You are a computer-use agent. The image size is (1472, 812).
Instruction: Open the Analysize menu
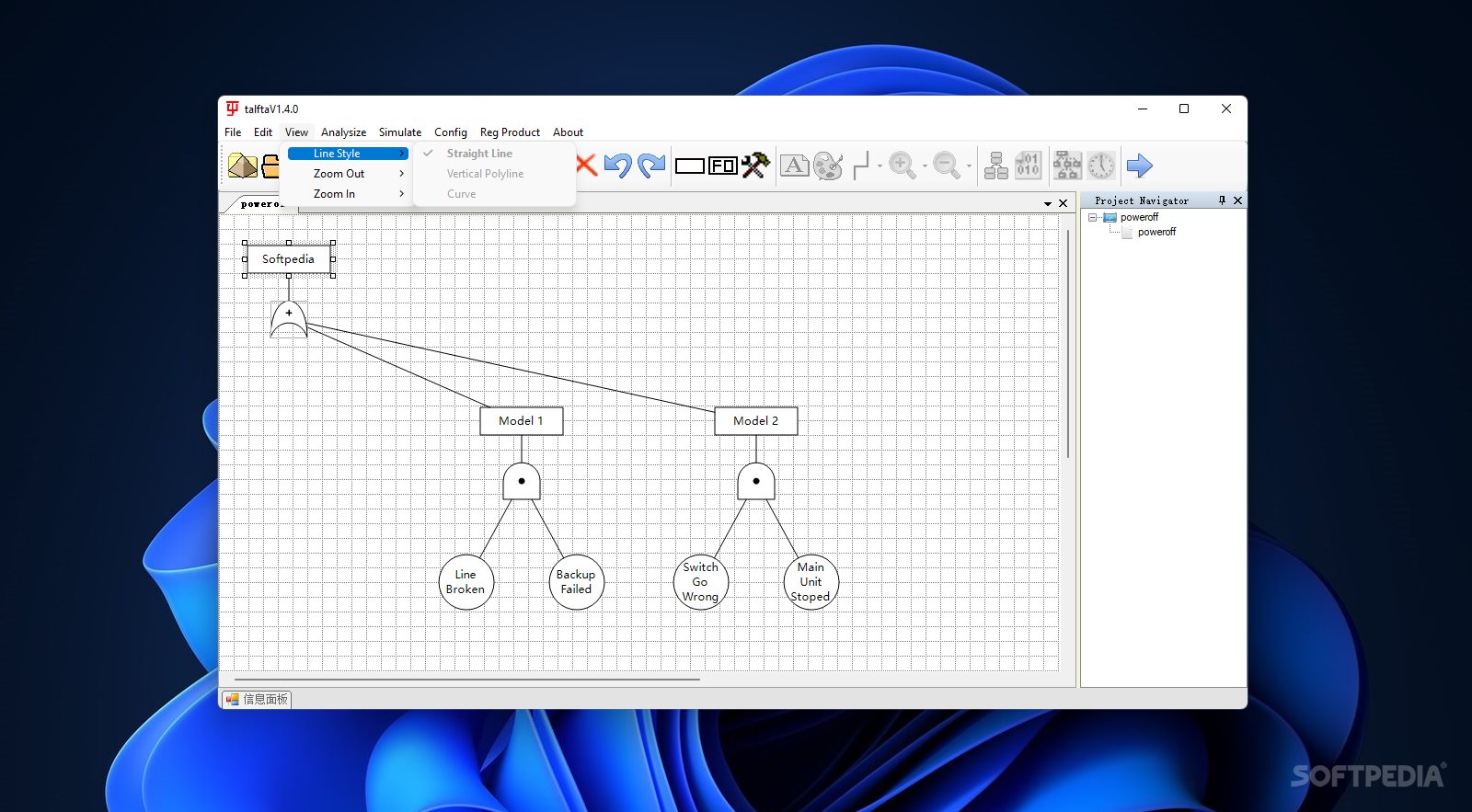tap(343, 132)
